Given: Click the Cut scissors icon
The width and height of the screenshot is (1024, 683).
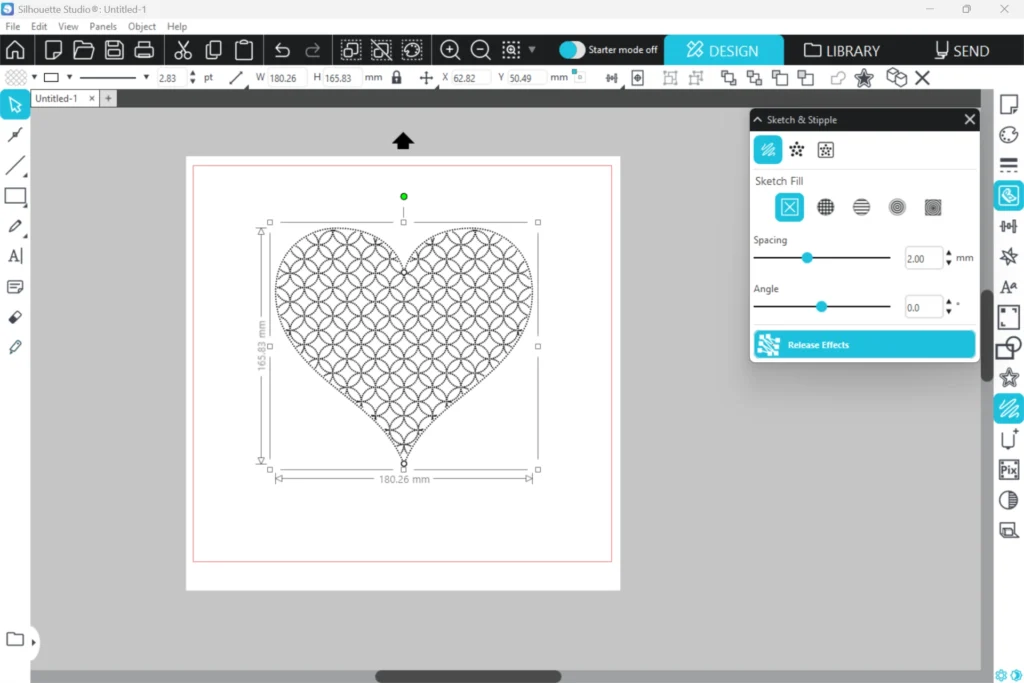Looking at the screenshot, I should [182, 50].
